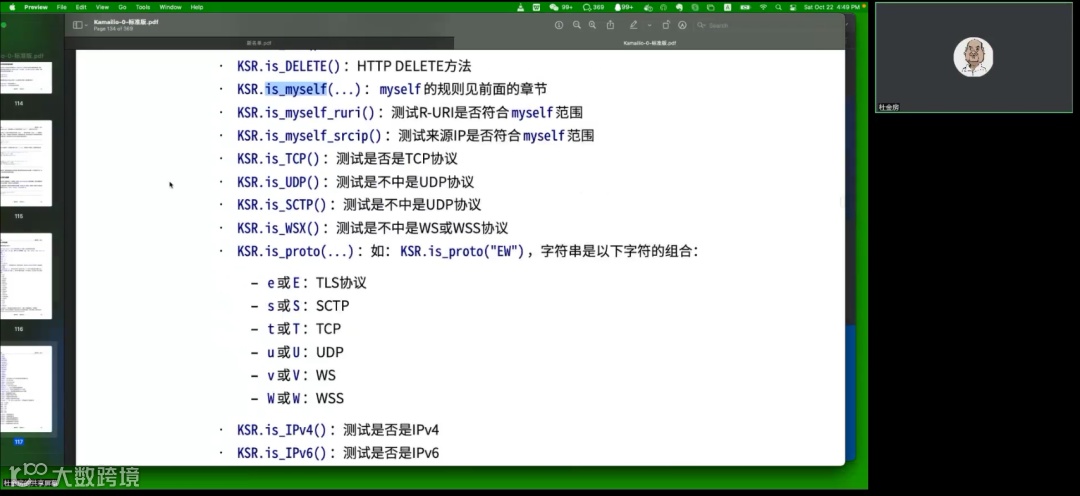Image resolution: width=1080 pixels, height=496 pixels.
Task: Click the QQ penguin 99+ menu bar icon
Action: pyautogui.click(x=624, y=7)
